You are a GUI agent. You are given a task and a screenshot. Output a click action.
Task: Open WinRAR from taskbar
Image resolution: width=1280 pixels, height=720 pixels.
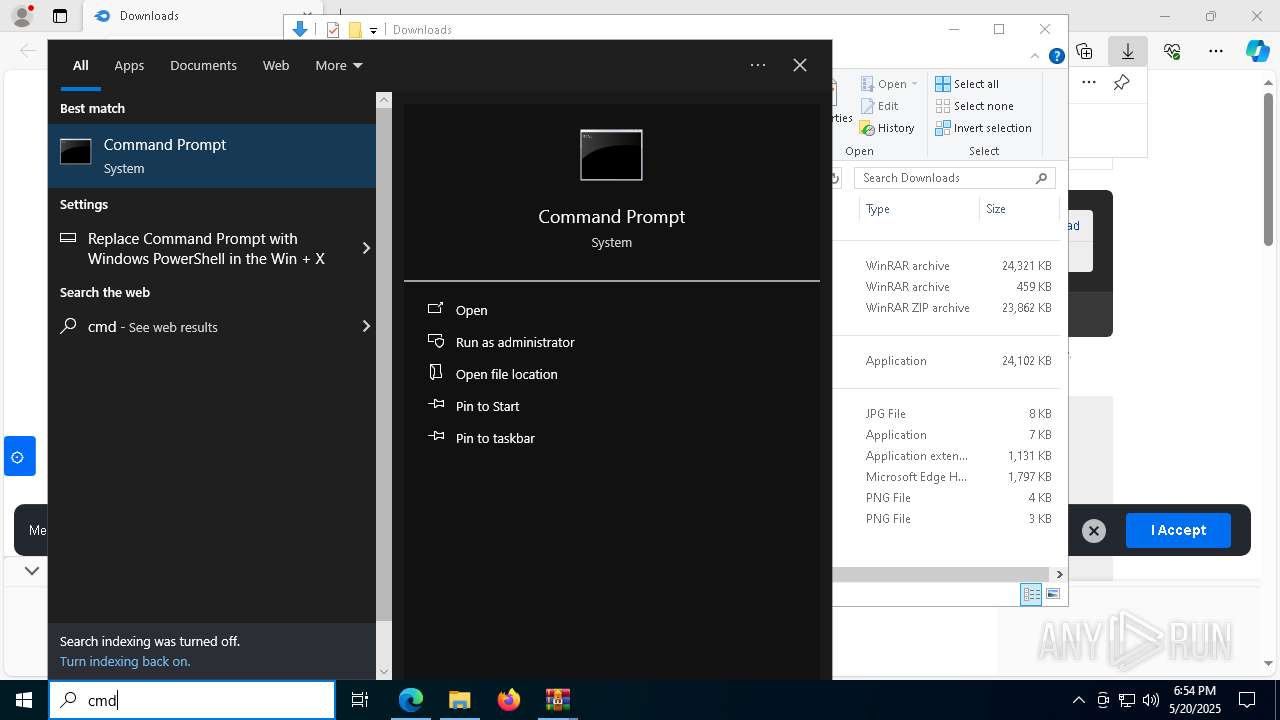click(557, 700)
